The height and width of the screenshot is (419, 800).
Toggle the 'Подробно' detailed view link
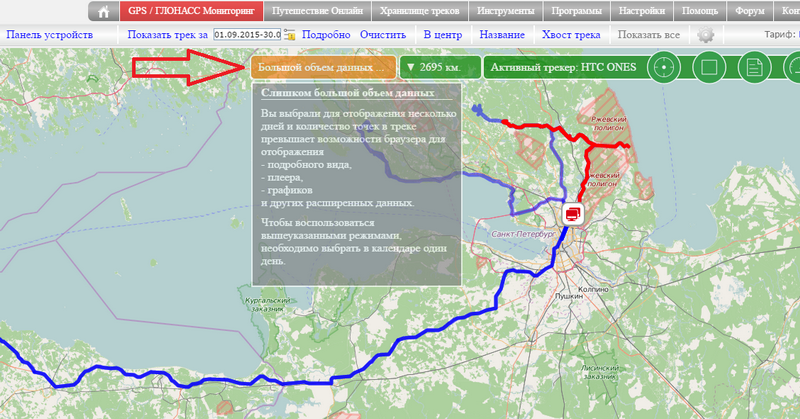click(x=326, y=35)
